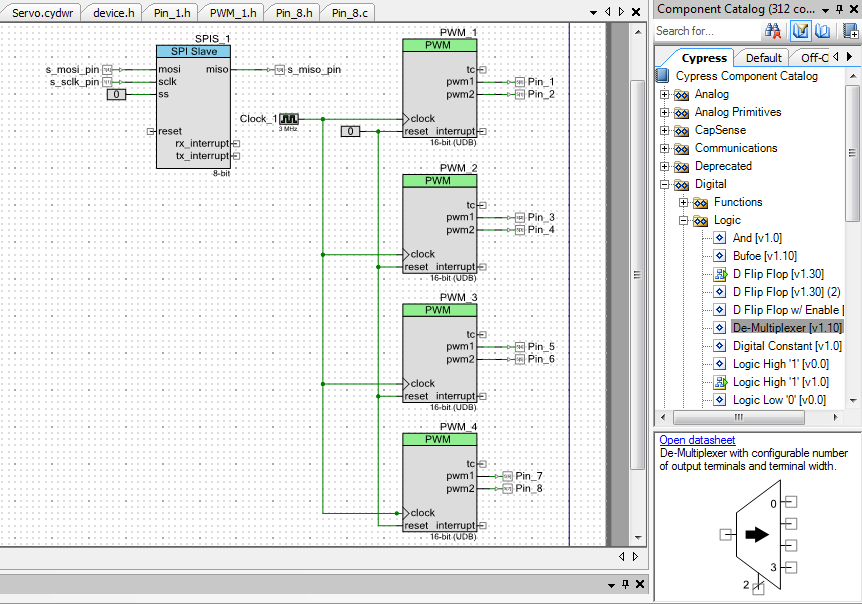Click the PWM_1 component block header
Screen dimensions: 862x604
(438, 46)
